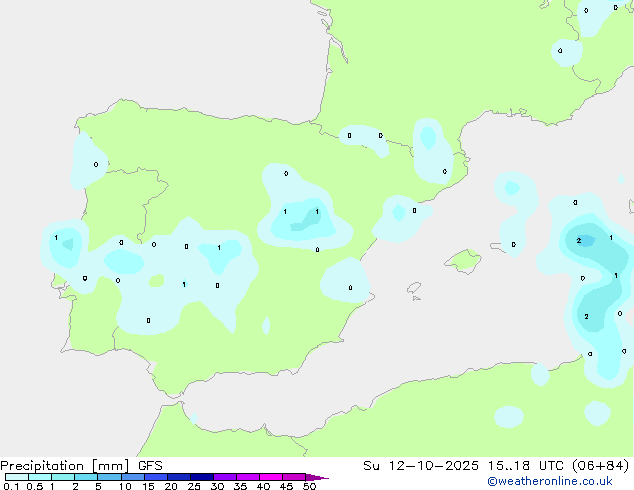Select the 30–35 mm purple legend box
Screen dimensions: 634x490
225,477
